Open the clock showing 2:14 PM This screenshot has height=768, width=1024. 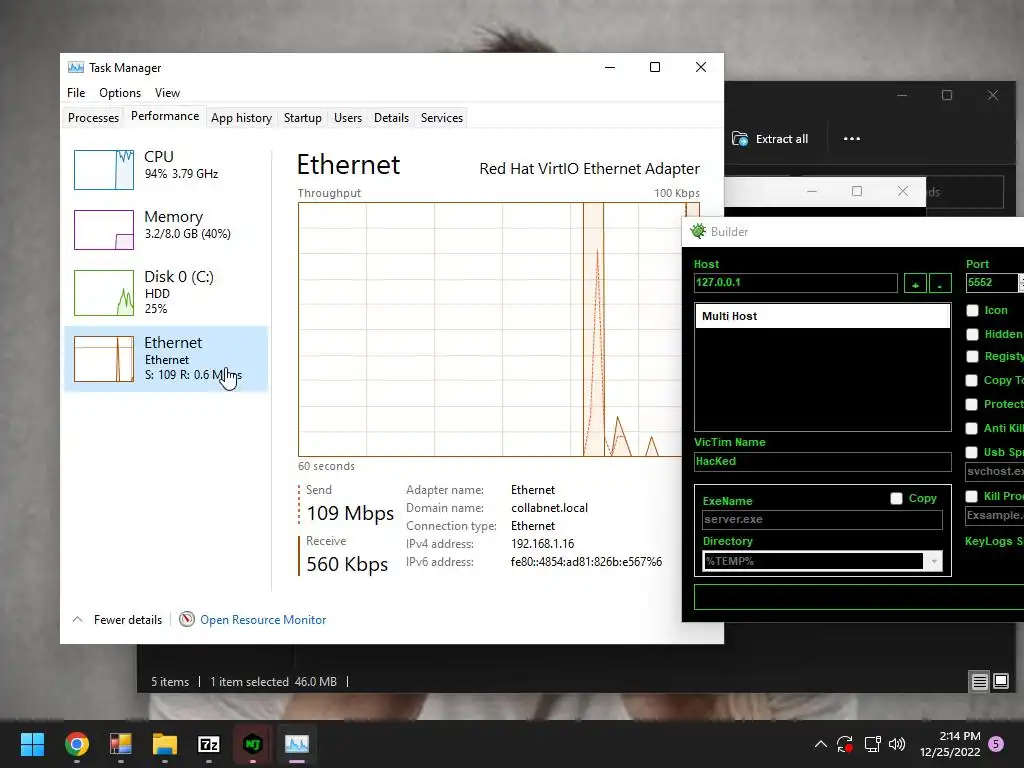(950, 744)
